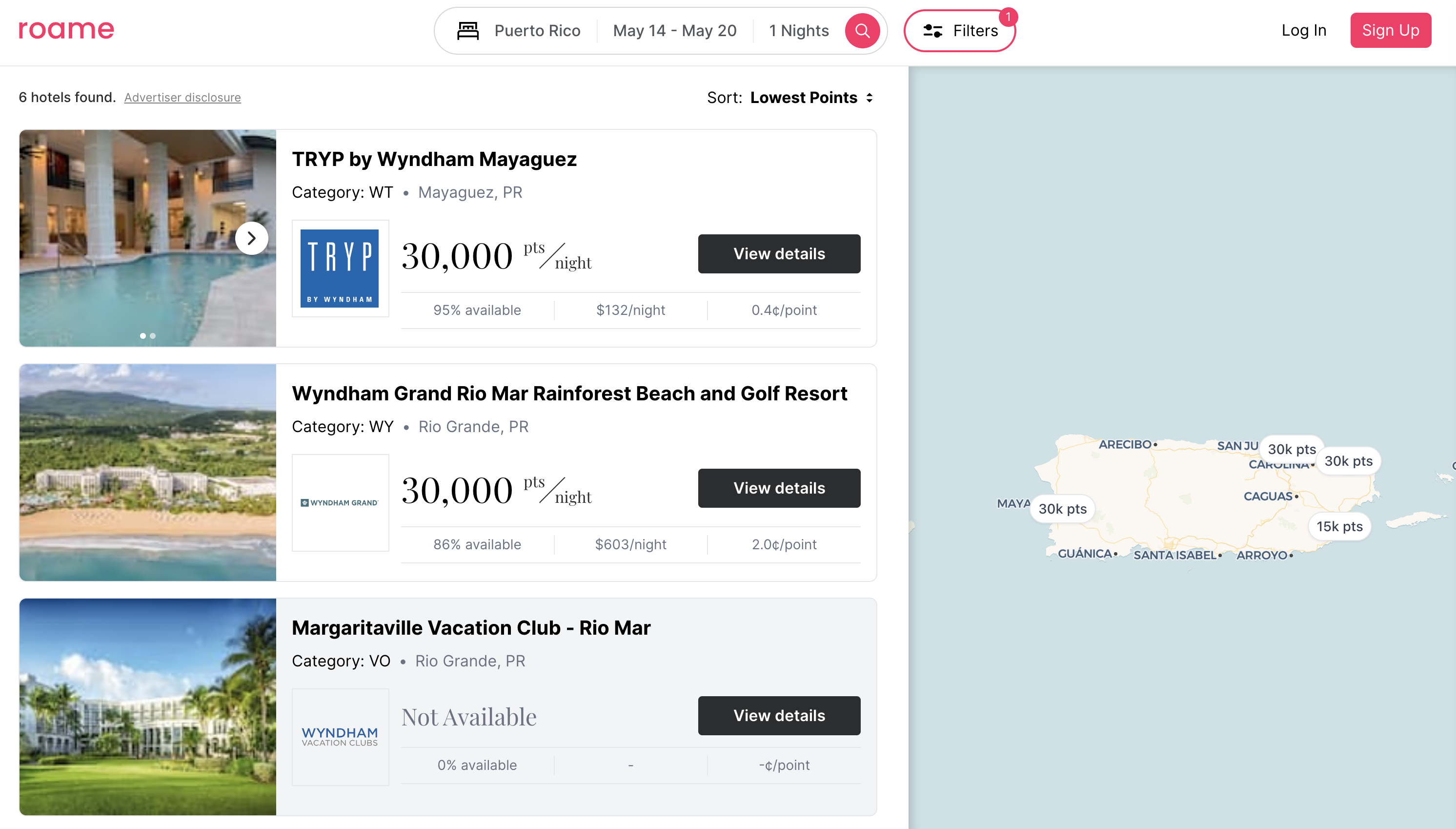Click the $603/night price

(x=630, y=544)
